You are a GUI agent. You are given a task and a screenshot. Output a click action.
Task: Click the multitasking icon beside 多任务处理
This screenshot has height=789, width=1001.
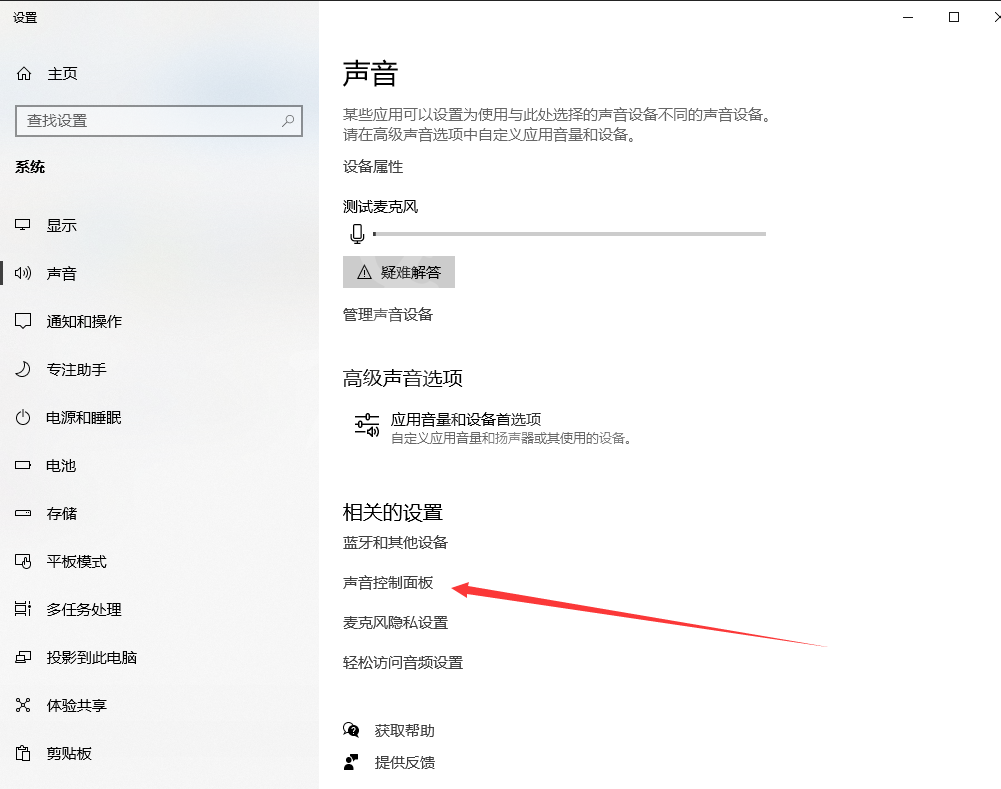(x=23, y=609)
